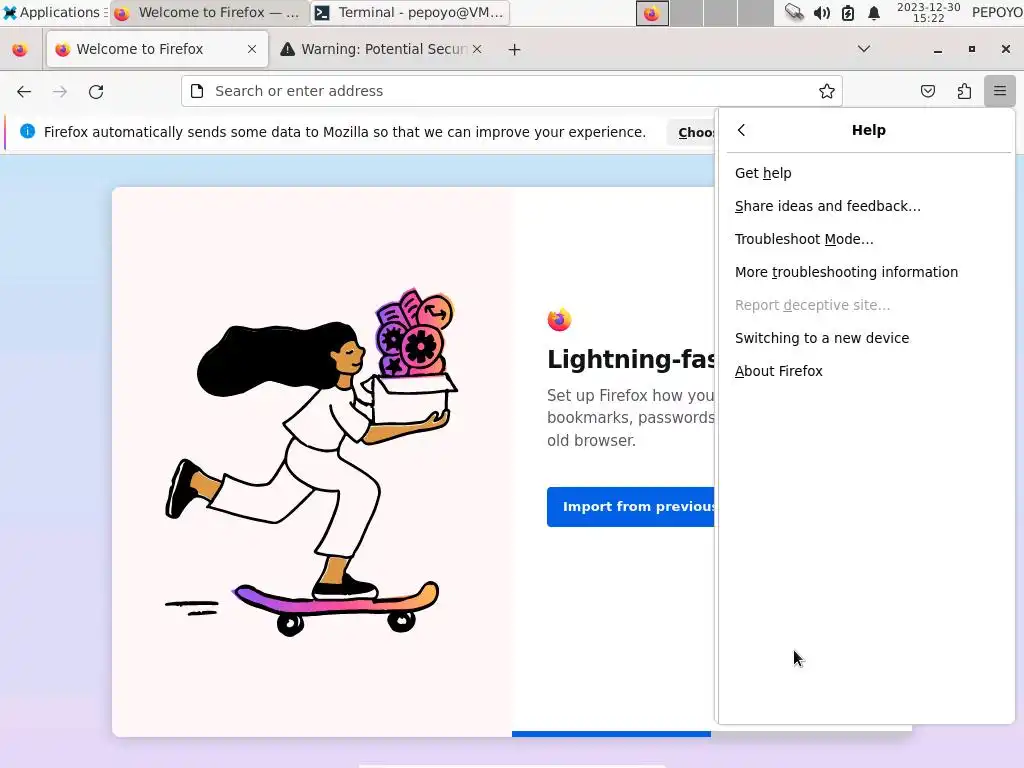Image resolution: width=1024 pixels, height=768 pixels.
Task: Click the date and time clock
Action: click(929, 12)
